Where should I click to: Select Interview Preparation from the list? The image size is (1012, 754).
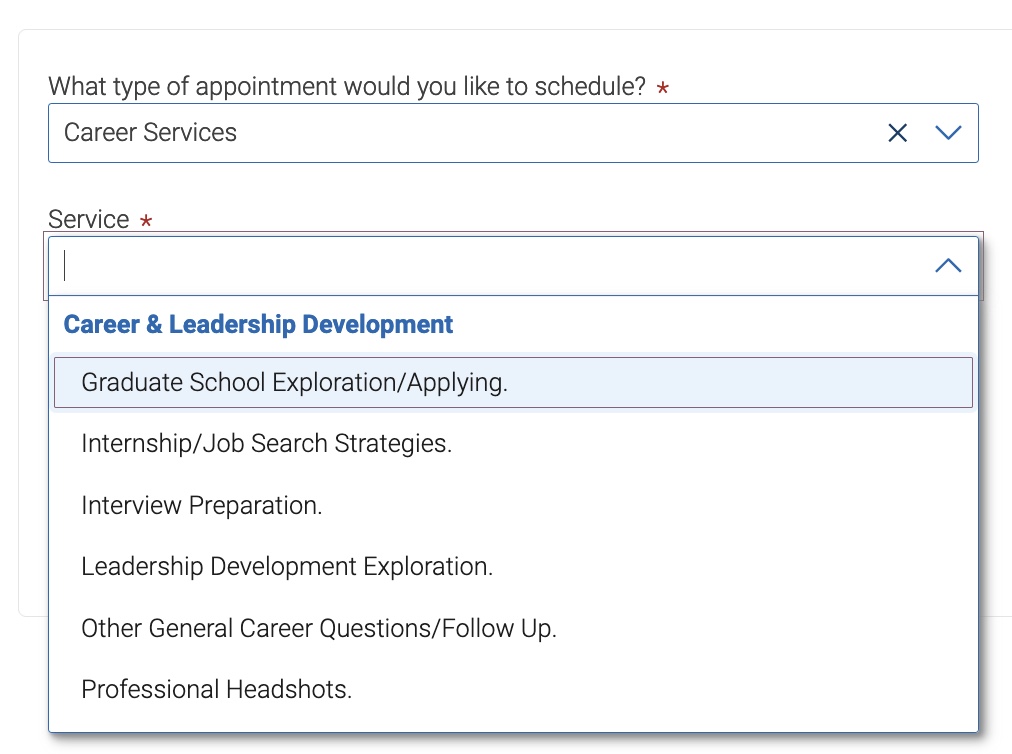pos(513,505)
